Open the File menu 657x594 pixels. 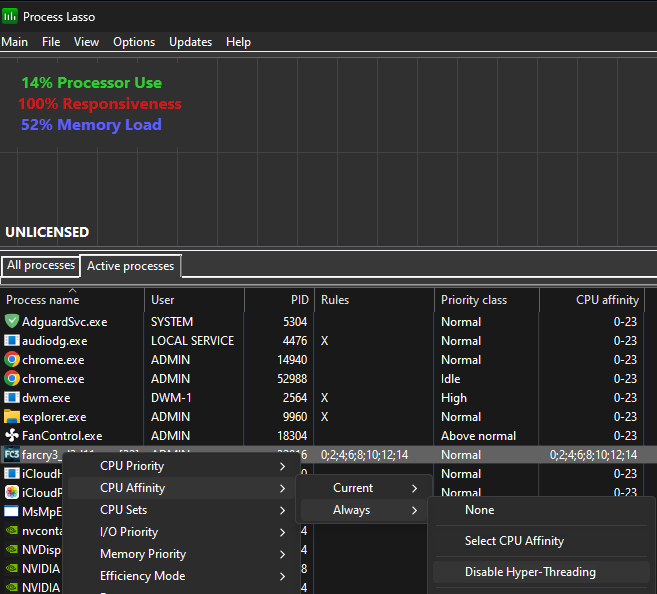51,42
